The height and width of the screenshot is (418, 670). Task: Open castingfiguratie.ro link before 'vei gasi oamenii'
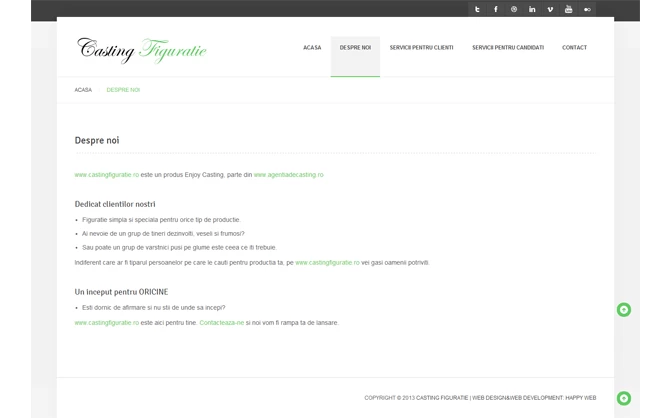pyautogui.click(x=327, y=262)
